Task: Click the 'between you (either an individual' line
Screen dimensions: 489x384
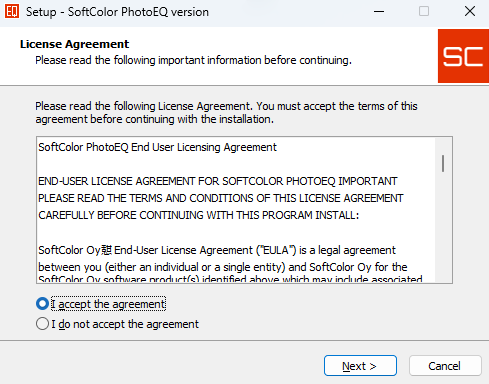Action: 223,267
